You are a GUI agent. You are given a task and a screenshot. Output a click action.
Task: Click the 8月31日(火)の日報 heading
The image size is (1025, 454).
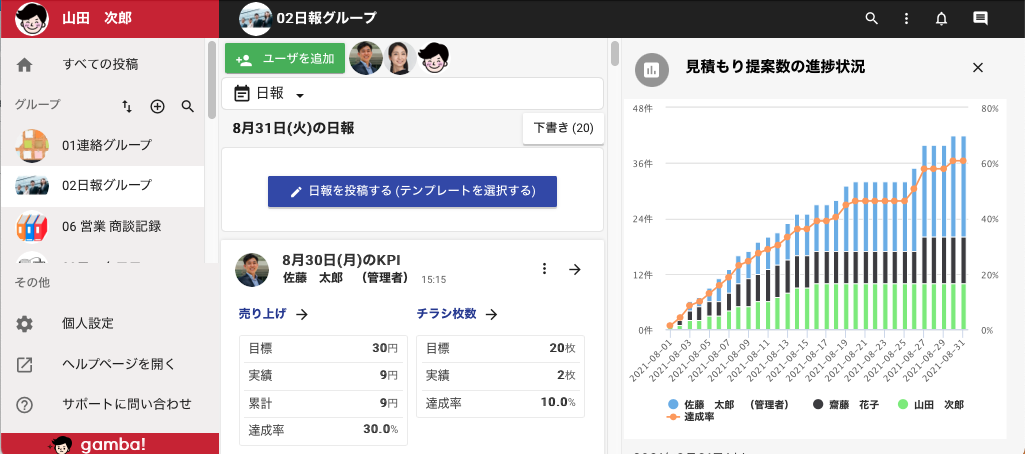pos(294,128)
